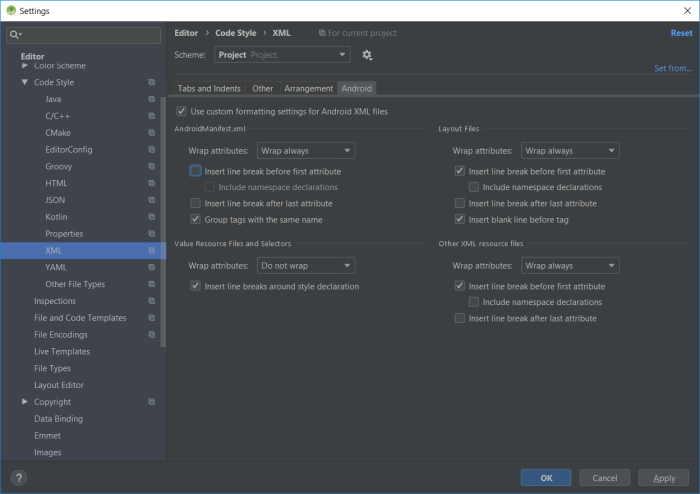The width and height of the screenshot is (700, 494).
Task: Switch to the Other tab
Action: (x=262, y=88)
